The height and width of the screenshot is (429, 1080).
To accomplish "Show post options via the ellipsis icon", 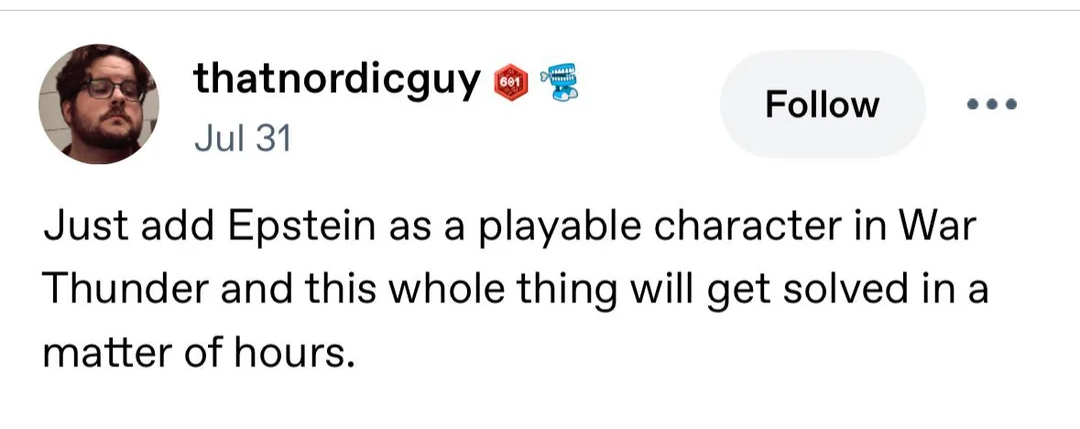I will (x=991, y=104).
